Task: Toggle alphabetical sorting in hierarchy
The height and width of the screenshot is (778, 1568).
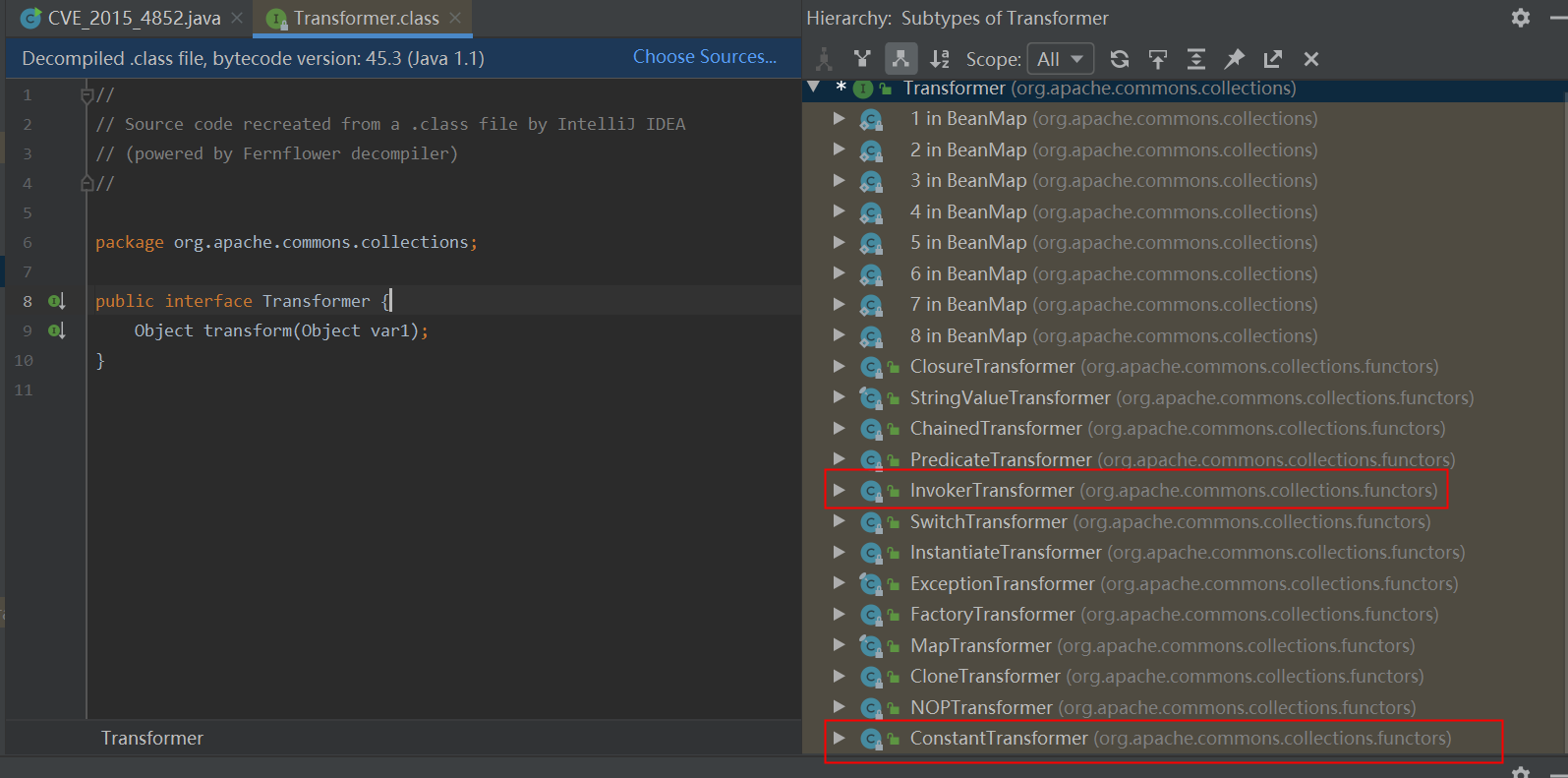Action: (940, 59)
